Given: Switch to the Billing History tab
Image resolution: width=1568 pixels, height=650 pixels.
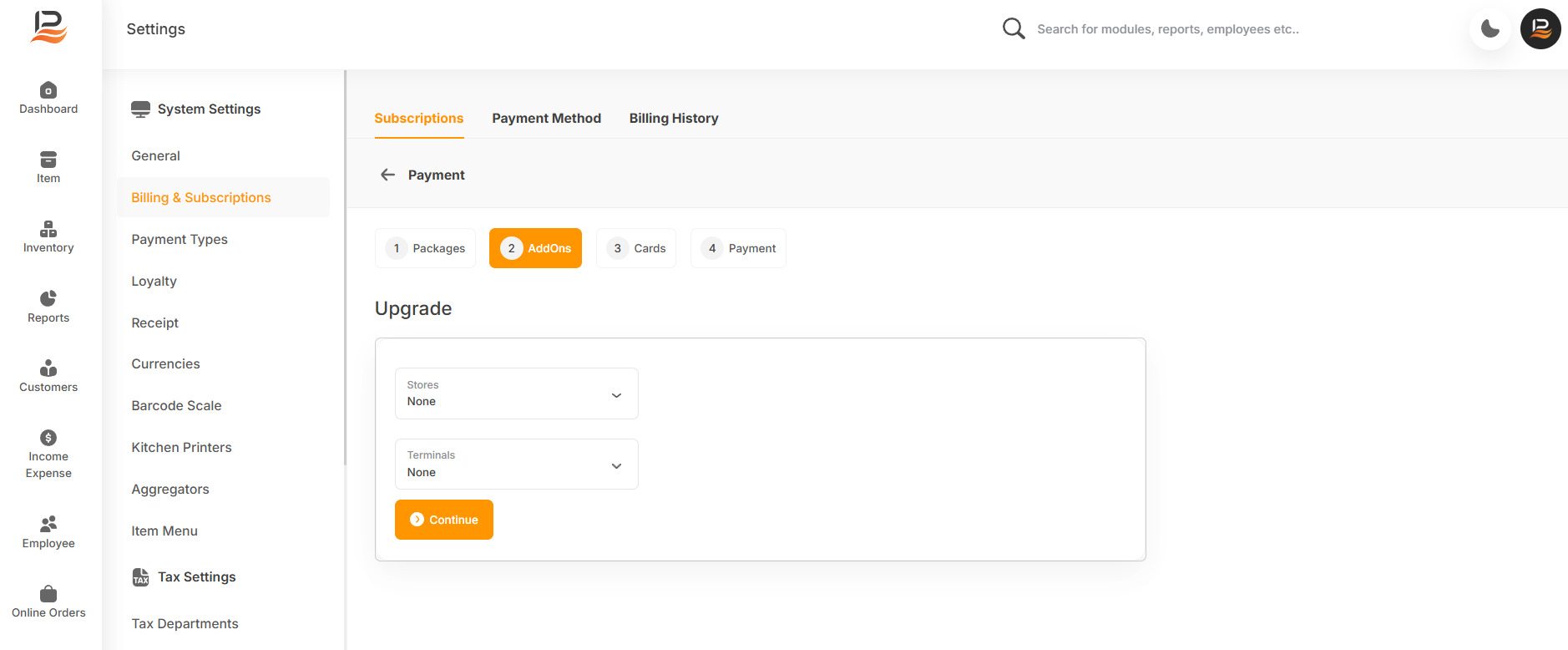Looking at the screenshot, I should point(674,119).
